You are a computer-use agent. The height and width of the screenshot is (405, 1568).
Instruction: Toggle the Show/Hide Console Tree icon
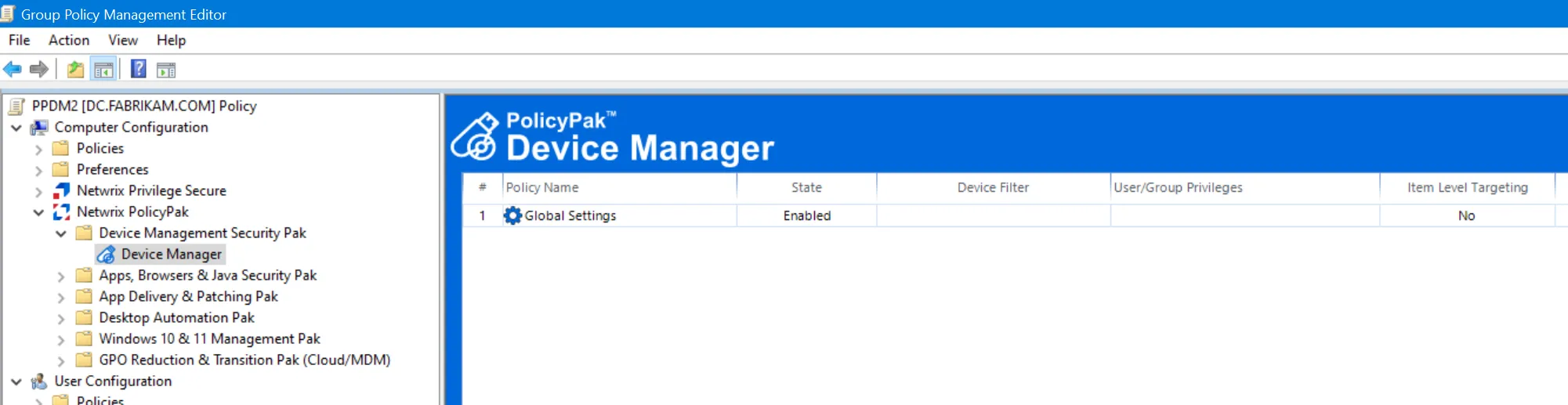click(x=103, y=70)
